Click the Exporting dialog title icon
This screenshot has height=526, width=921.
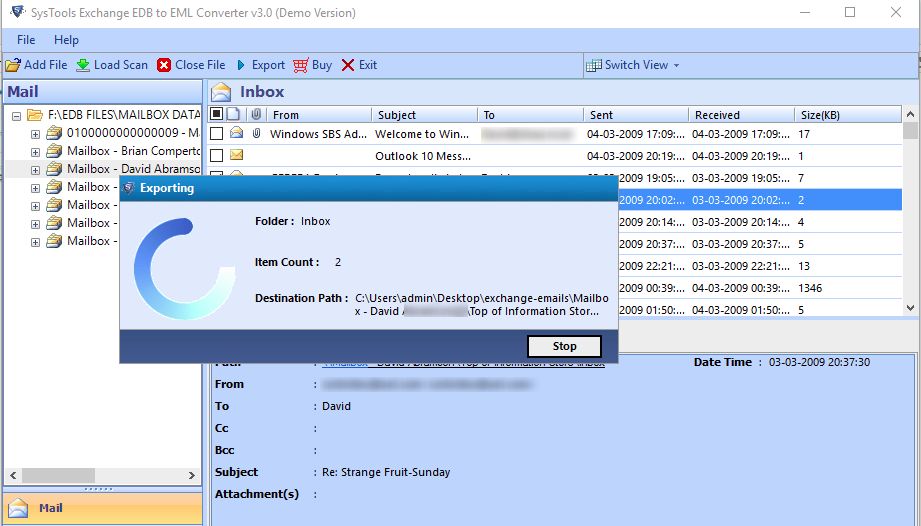(129, 188)
